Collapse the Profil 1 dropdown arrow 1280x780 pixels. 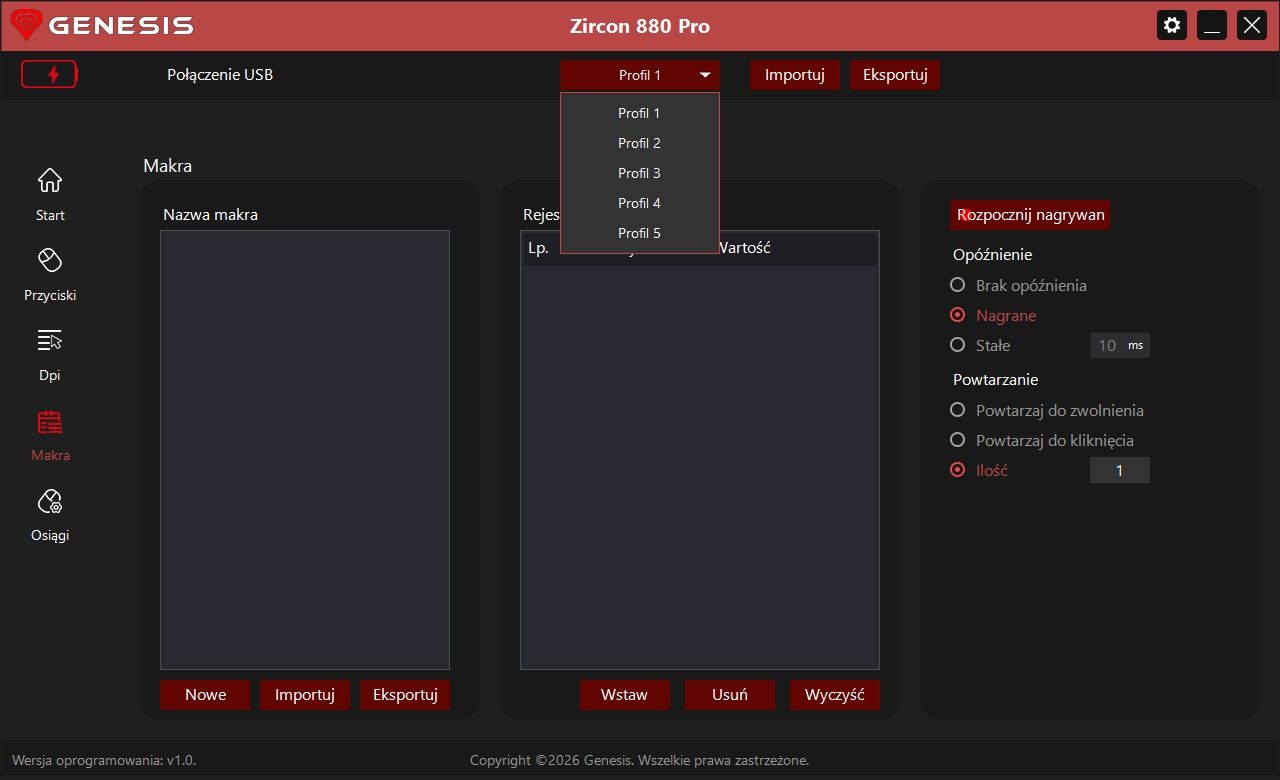tap(705, 75)
